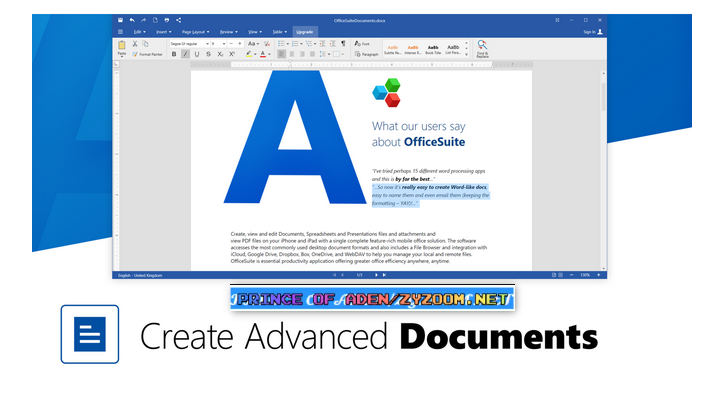This screenshot has width=709, height=394.
Task: Apply the Intense Reference style
Action: [413, 49]
